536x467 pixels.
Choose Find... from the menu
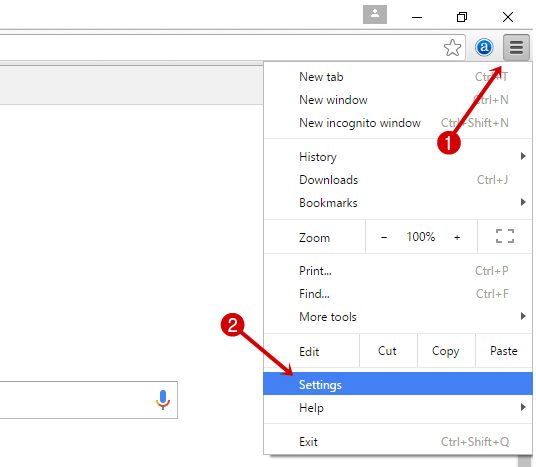398,294
